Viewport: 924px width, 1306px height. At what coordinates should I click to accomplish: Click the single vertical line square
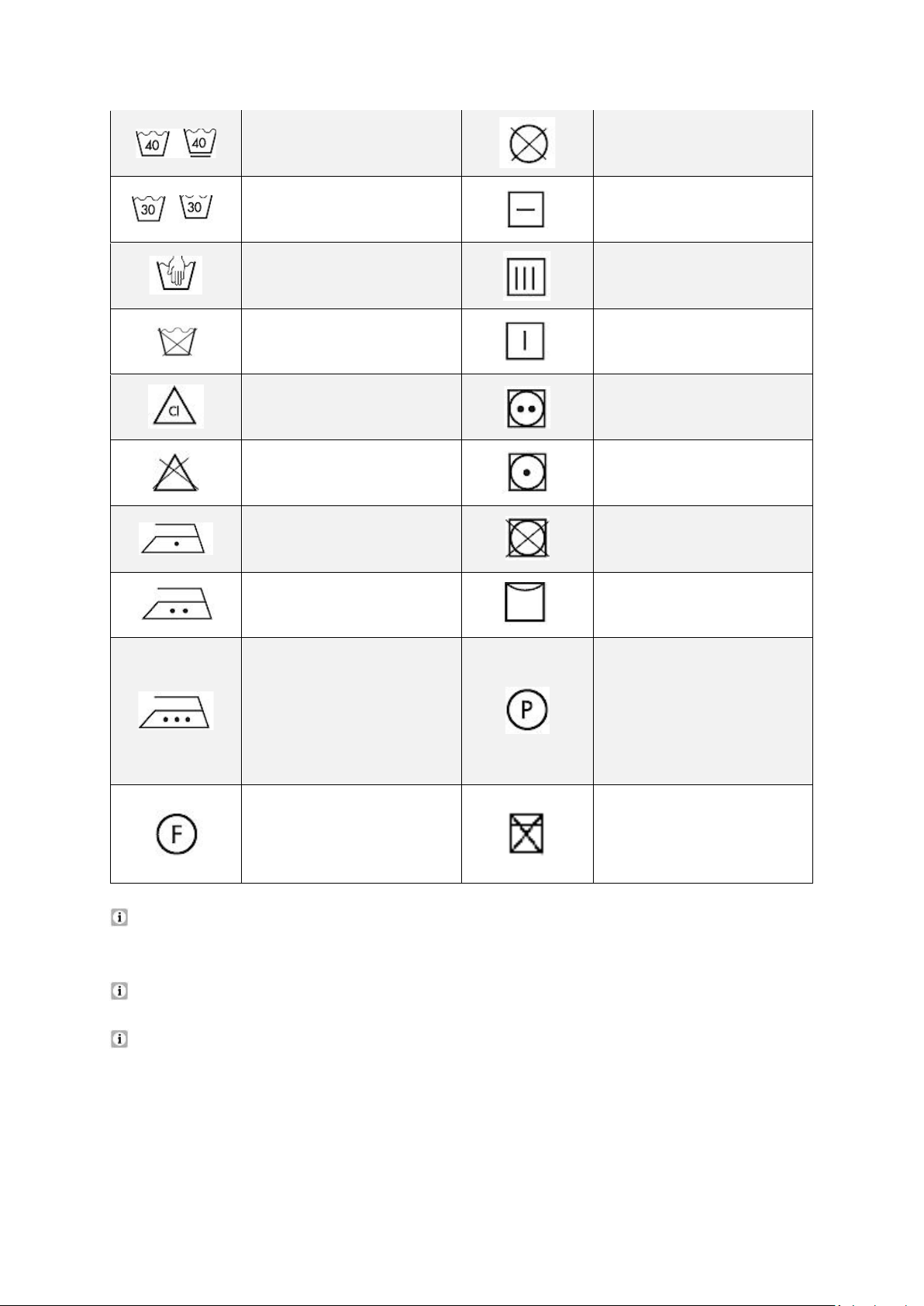(526, 341)
